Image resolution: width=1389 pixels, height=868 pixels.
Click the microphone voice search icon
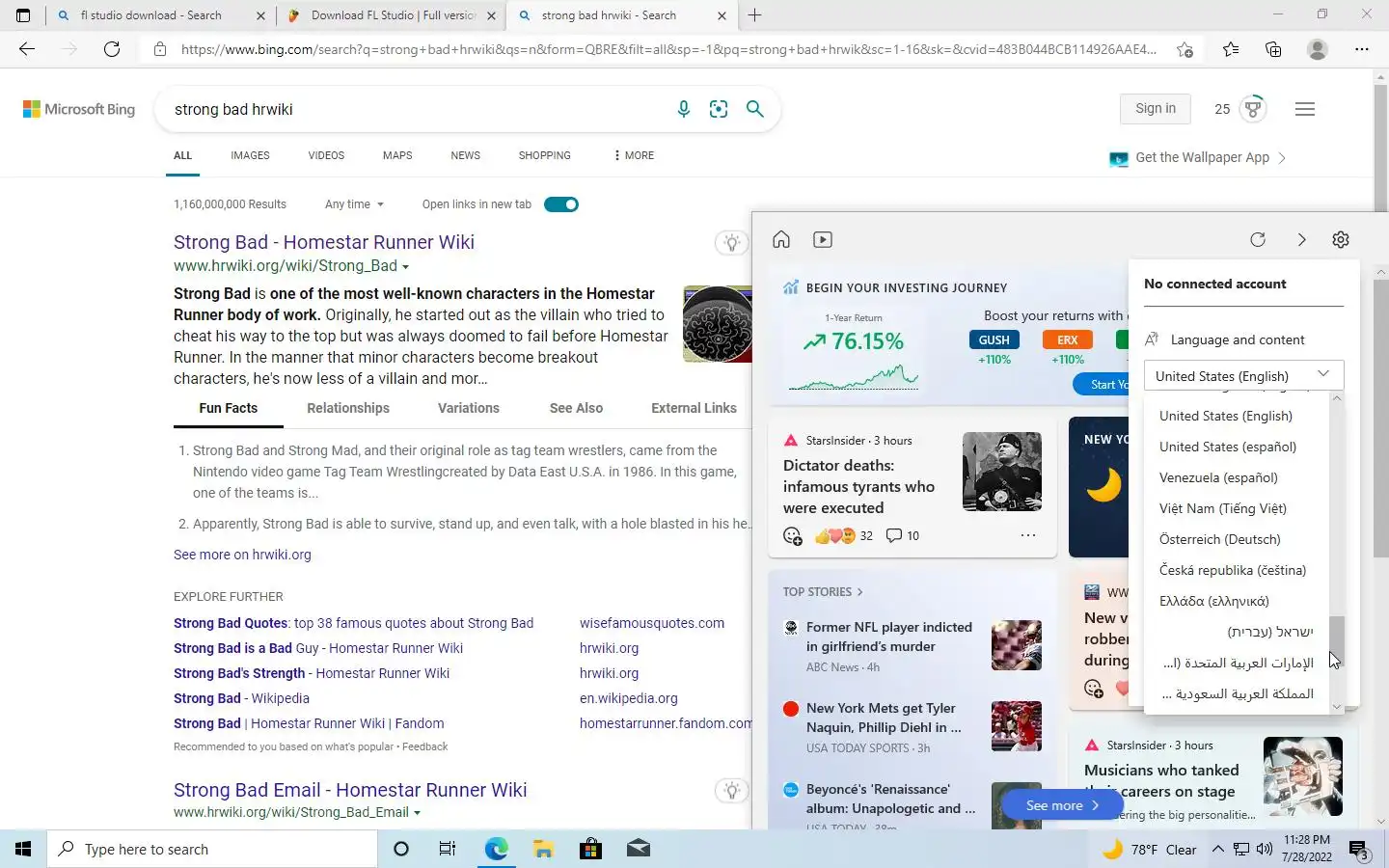(684, 109)
